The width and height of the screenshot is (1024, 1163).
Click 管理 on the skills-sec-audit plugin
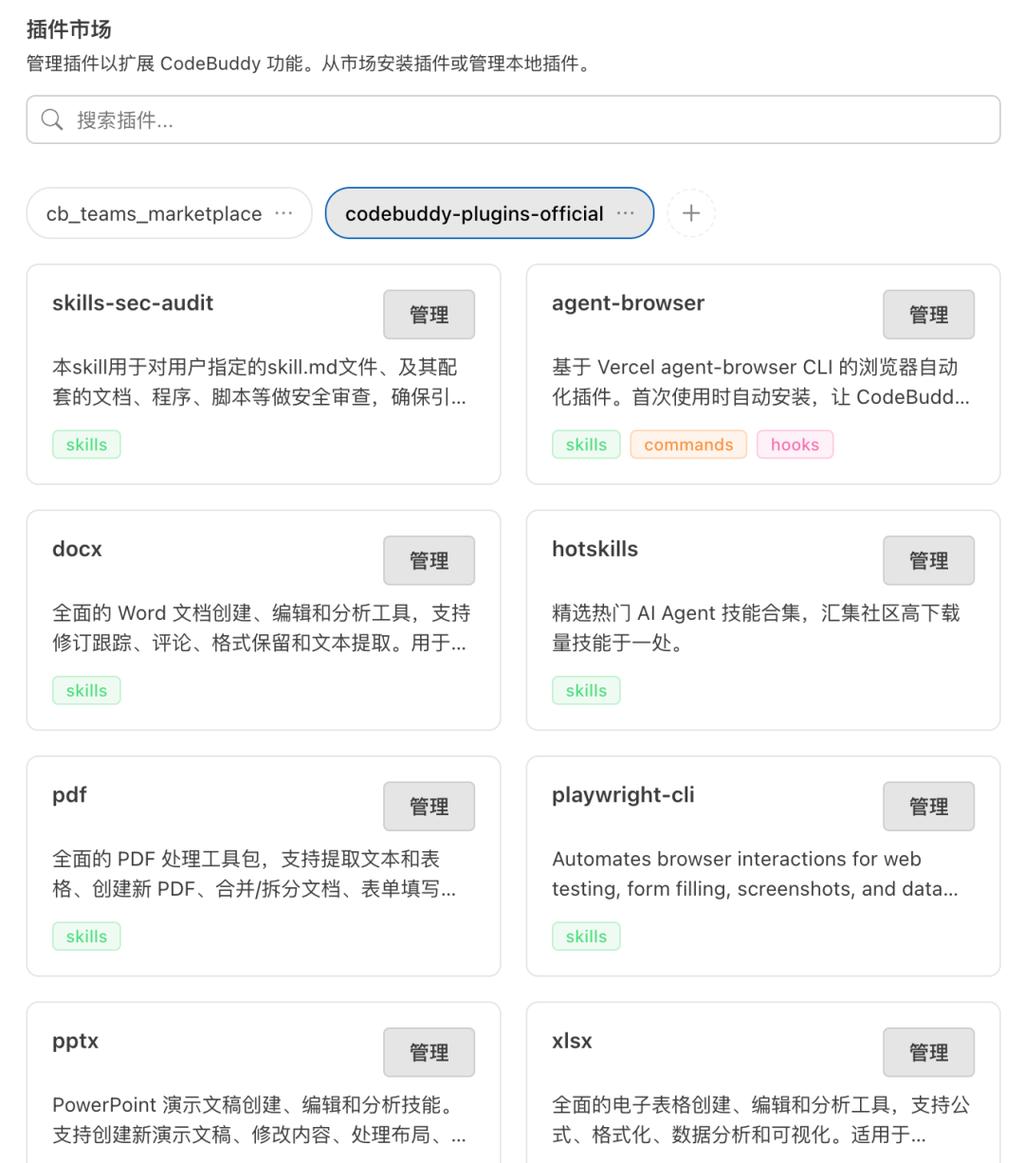429,315
